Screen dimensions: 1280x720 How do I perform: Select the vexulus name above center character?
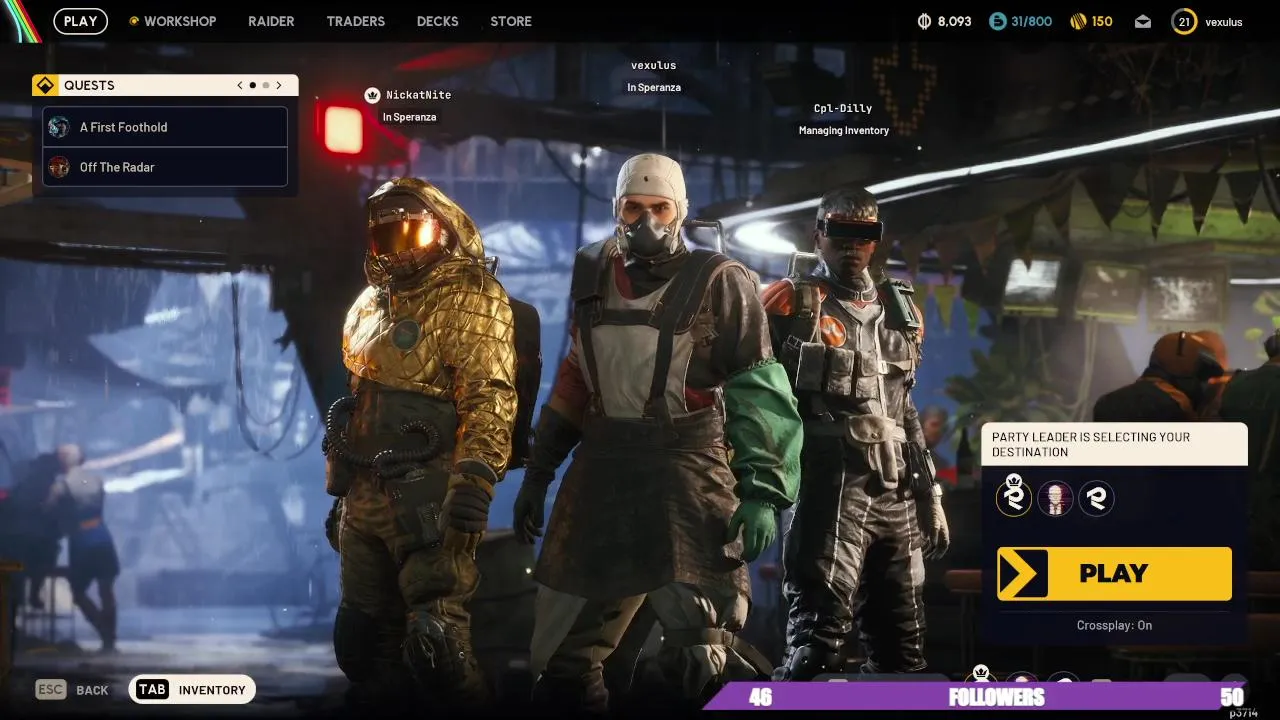click(x=653, y=65)
